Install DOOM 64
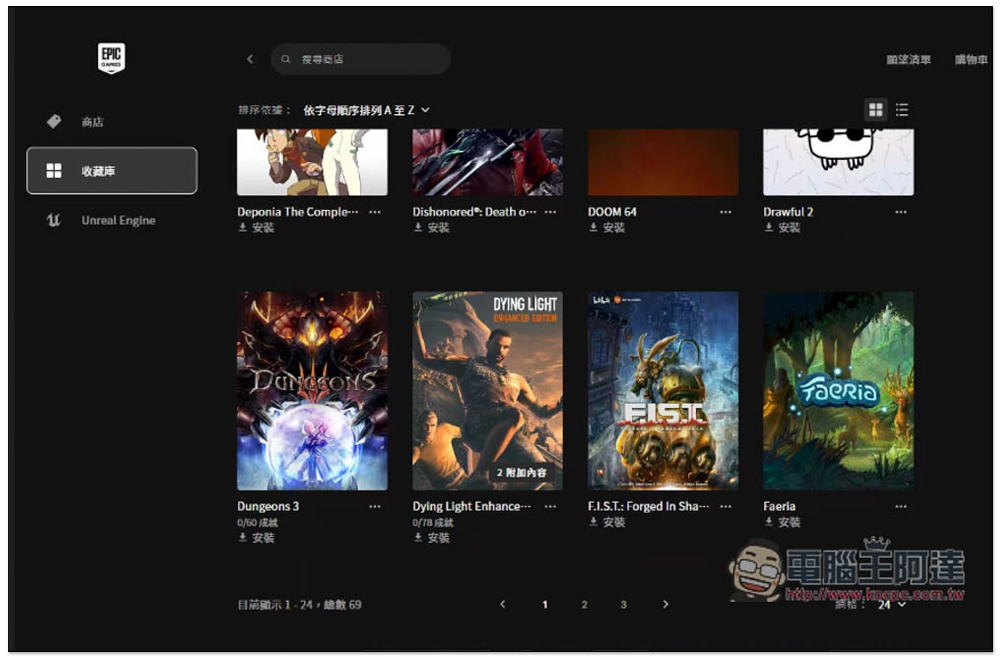This screenshot has height=659, width=1000. (607, 228)
